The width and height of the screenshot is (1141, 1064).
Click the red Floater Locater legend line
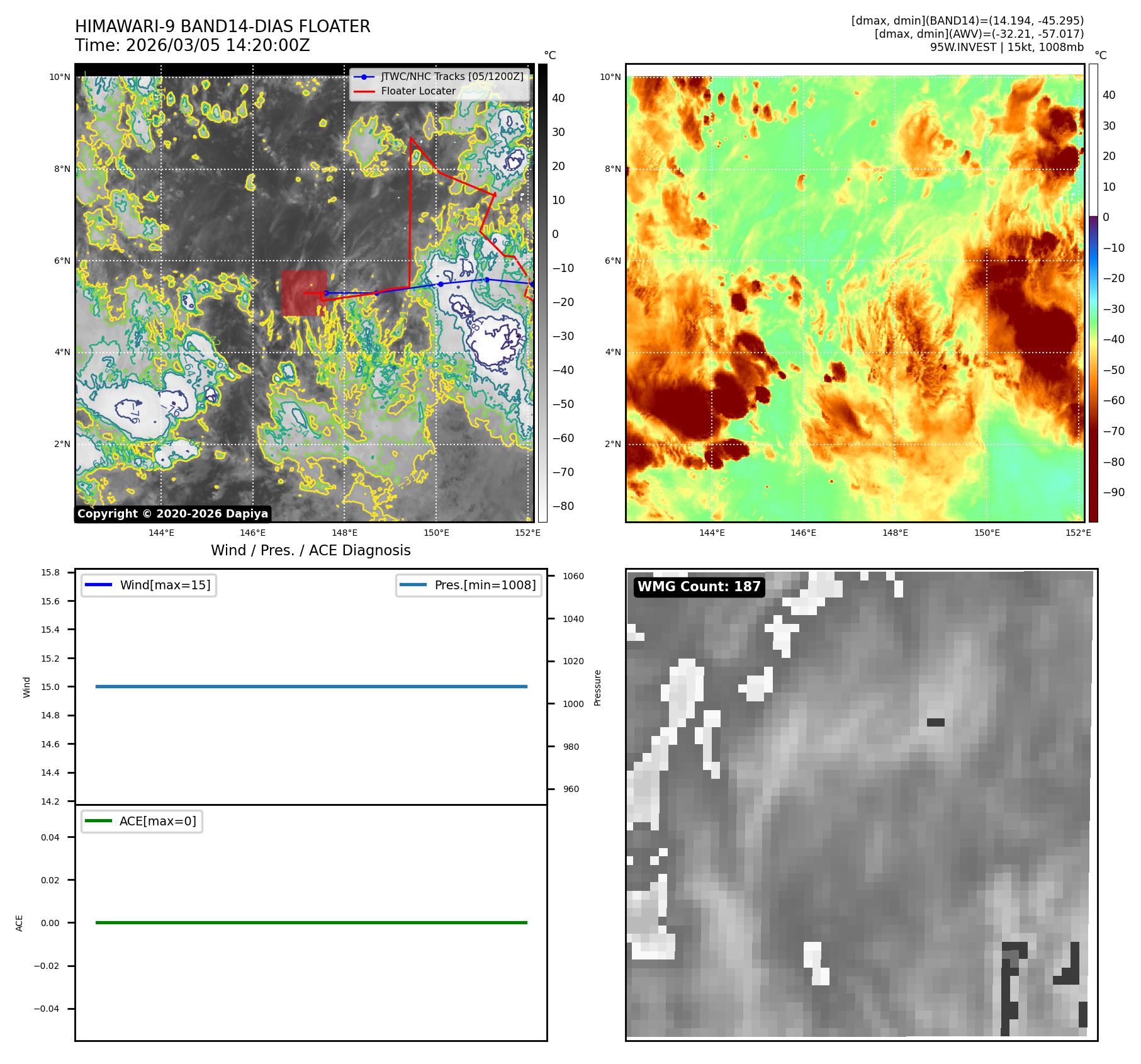364,91
